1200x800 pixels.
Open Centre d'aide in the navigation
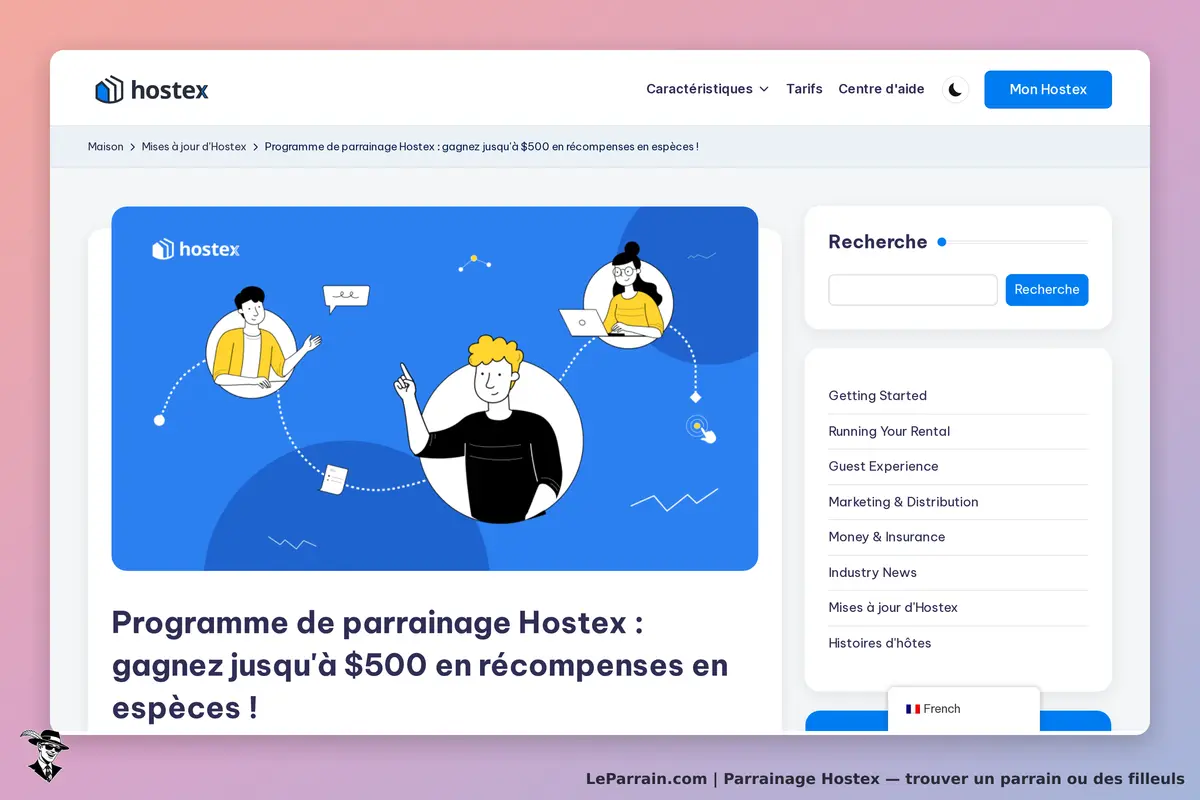(881, 89)
